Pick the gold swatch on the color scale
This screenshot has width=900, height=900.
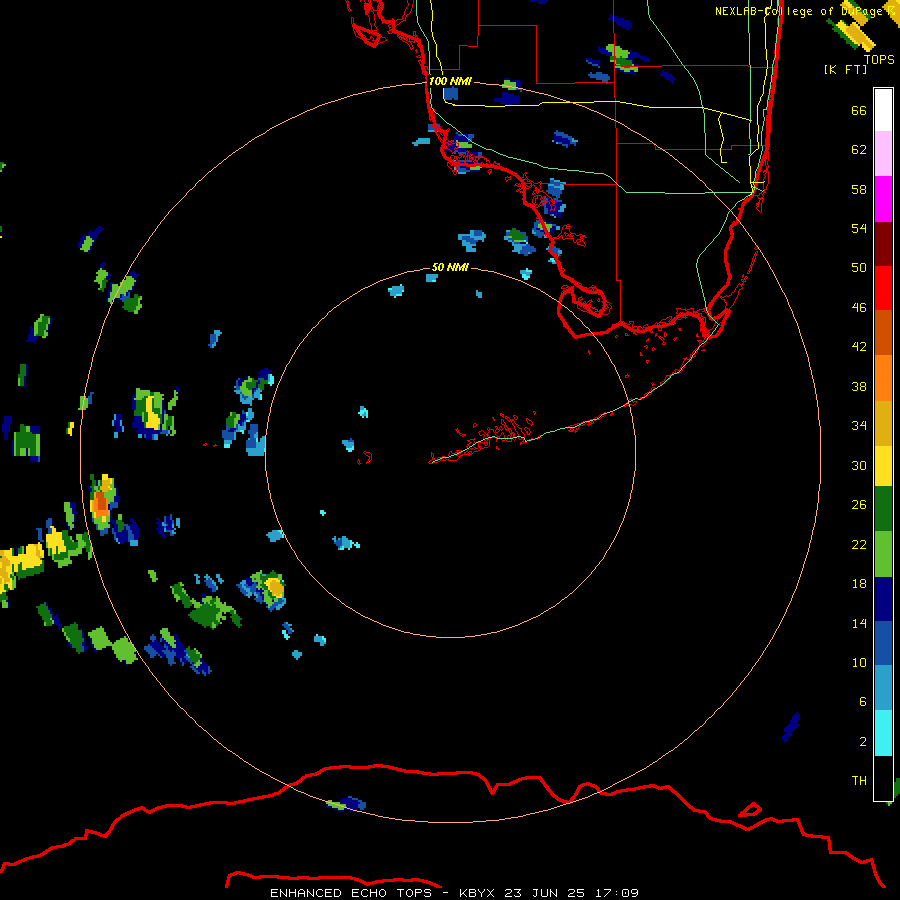tap(883, 424)
